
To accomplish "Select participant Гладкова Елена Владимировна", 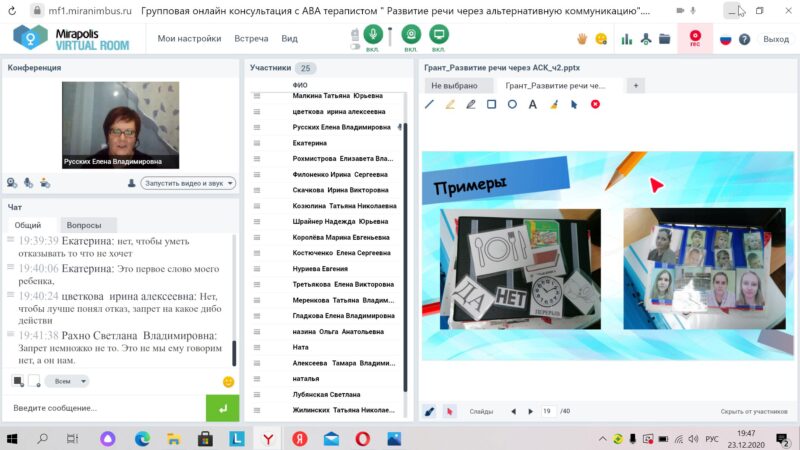I will coord(343,316).
